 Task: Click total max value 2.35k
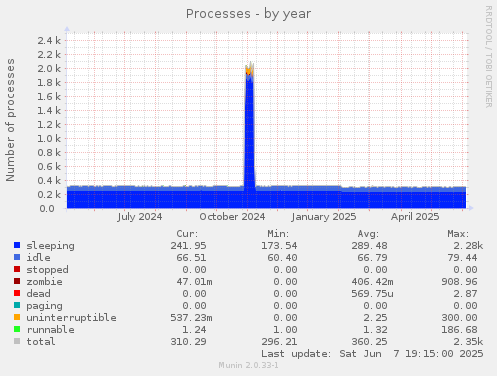coord(468,342)
